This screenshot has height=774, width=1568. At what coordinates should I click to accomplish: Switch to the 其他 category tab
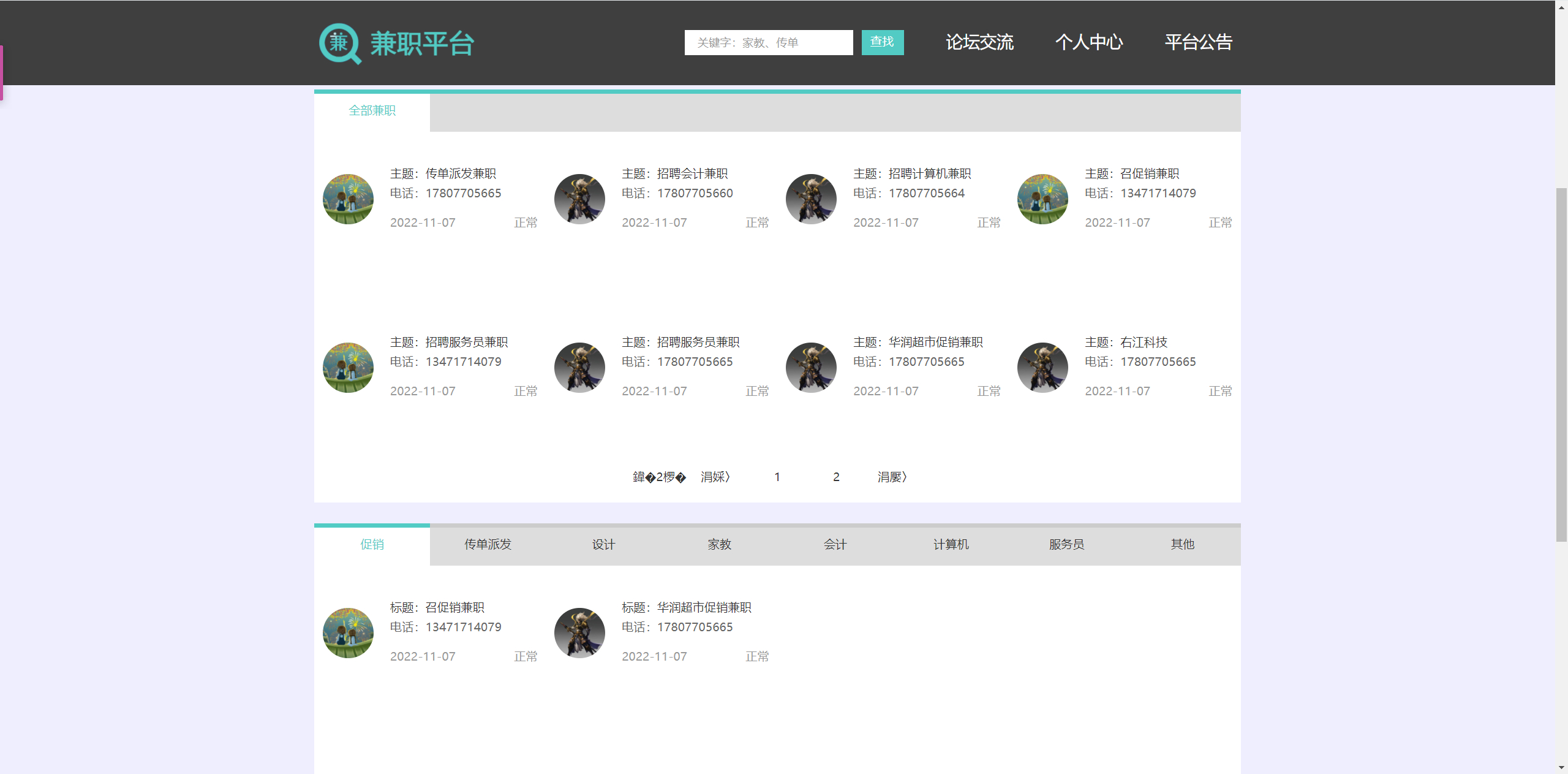click(x=1182, y=544)
